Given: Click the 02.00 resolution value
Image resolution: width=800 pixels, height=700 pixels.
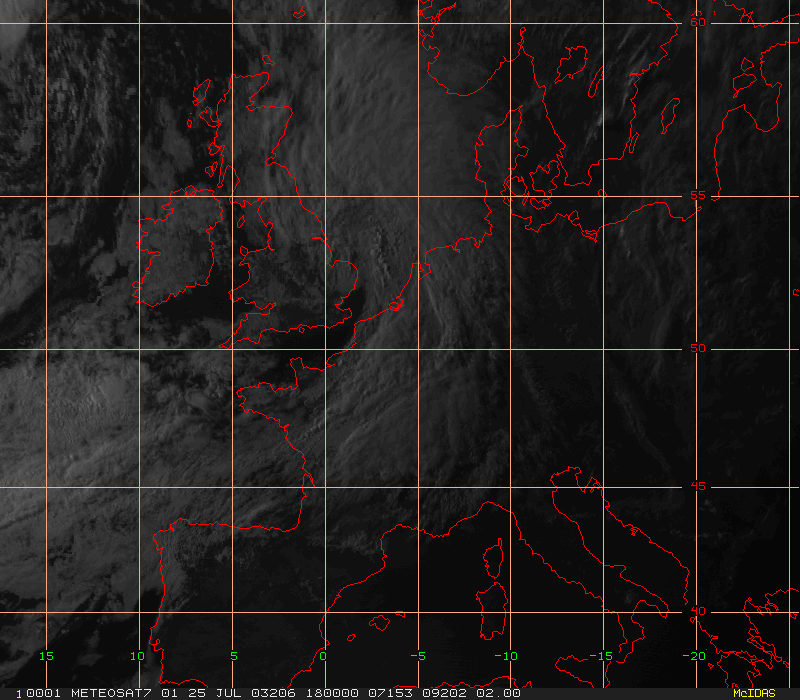Looking at the screenshot, I should (x=498, y=693).
